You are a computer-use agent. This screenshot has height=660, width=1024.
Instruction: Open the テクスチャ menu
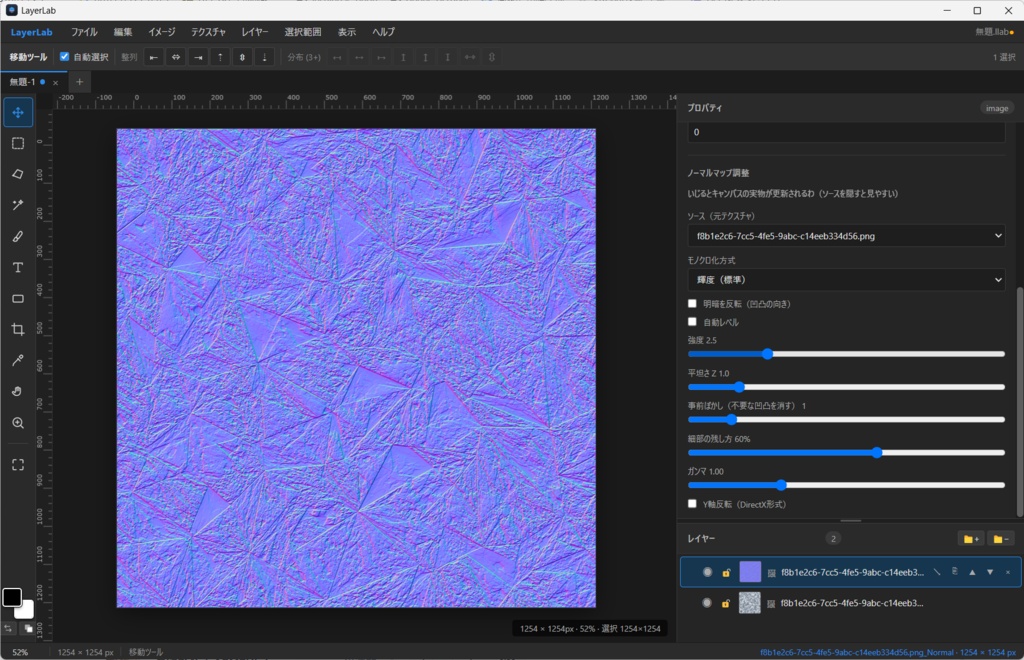208,32
